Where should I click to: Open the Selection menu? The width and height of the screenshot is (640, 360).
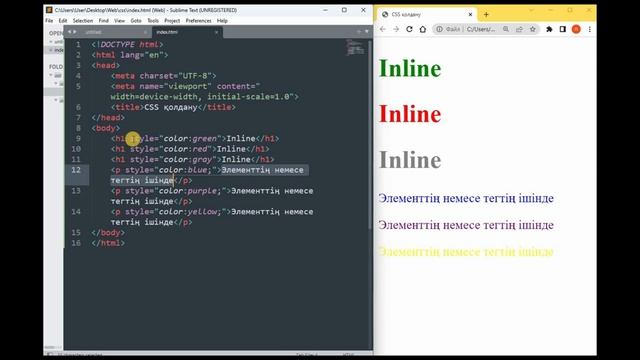point(83,21)
